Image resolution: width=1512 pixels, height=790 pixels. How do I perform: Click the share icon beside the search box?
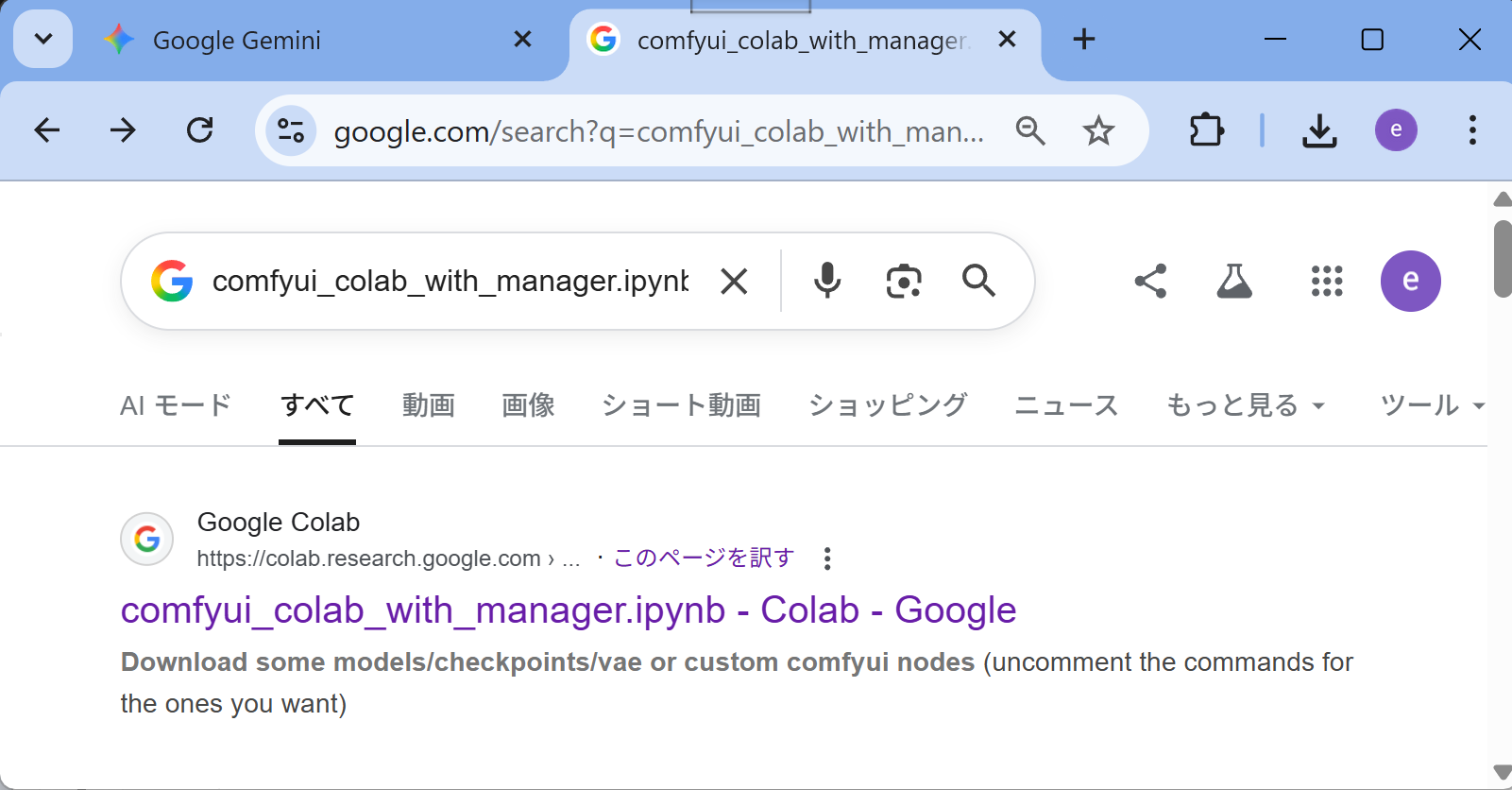pyautogui.click(x=1150, y=281)
